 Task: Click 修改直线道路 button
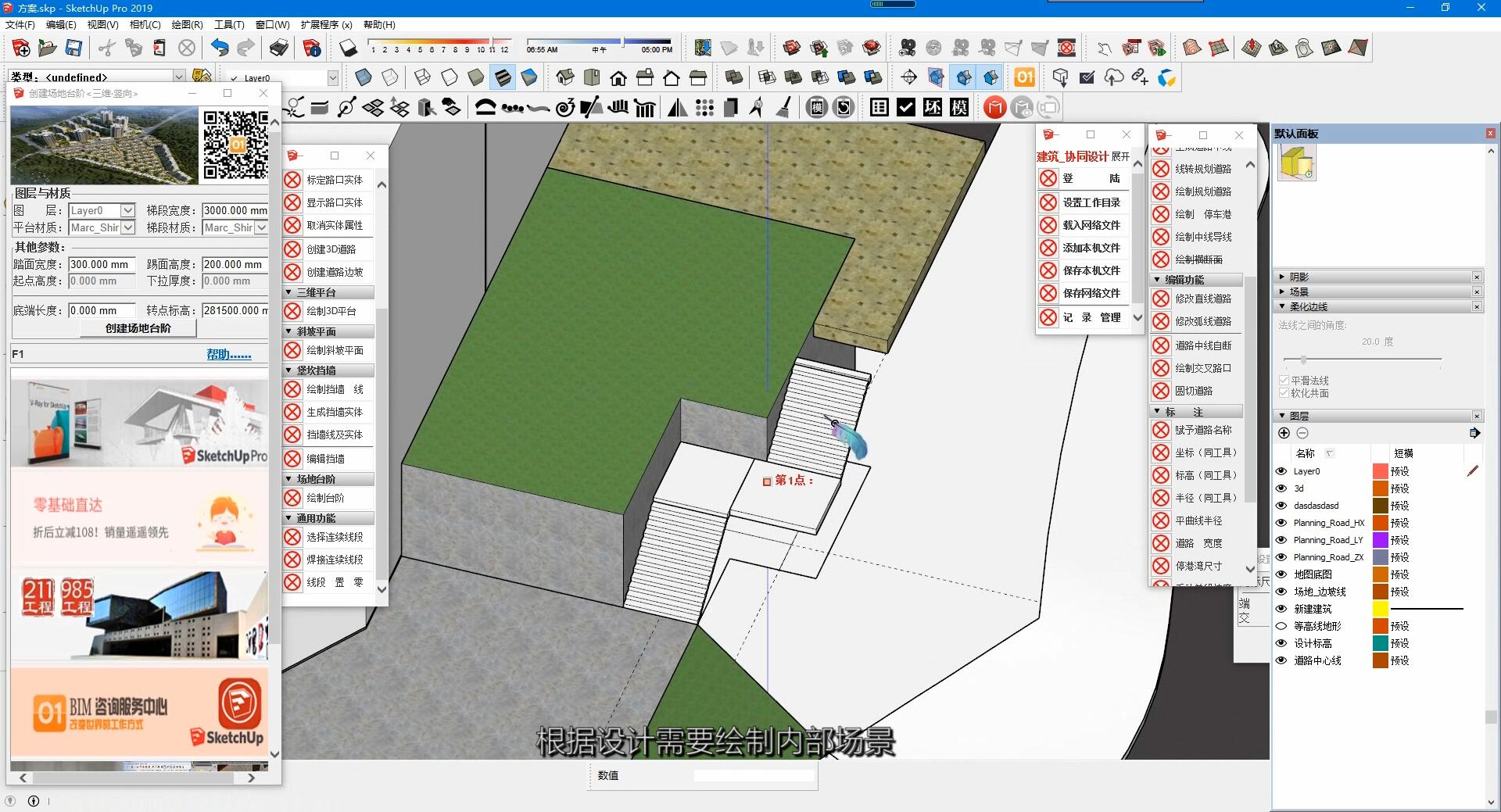pos(1203,299)
